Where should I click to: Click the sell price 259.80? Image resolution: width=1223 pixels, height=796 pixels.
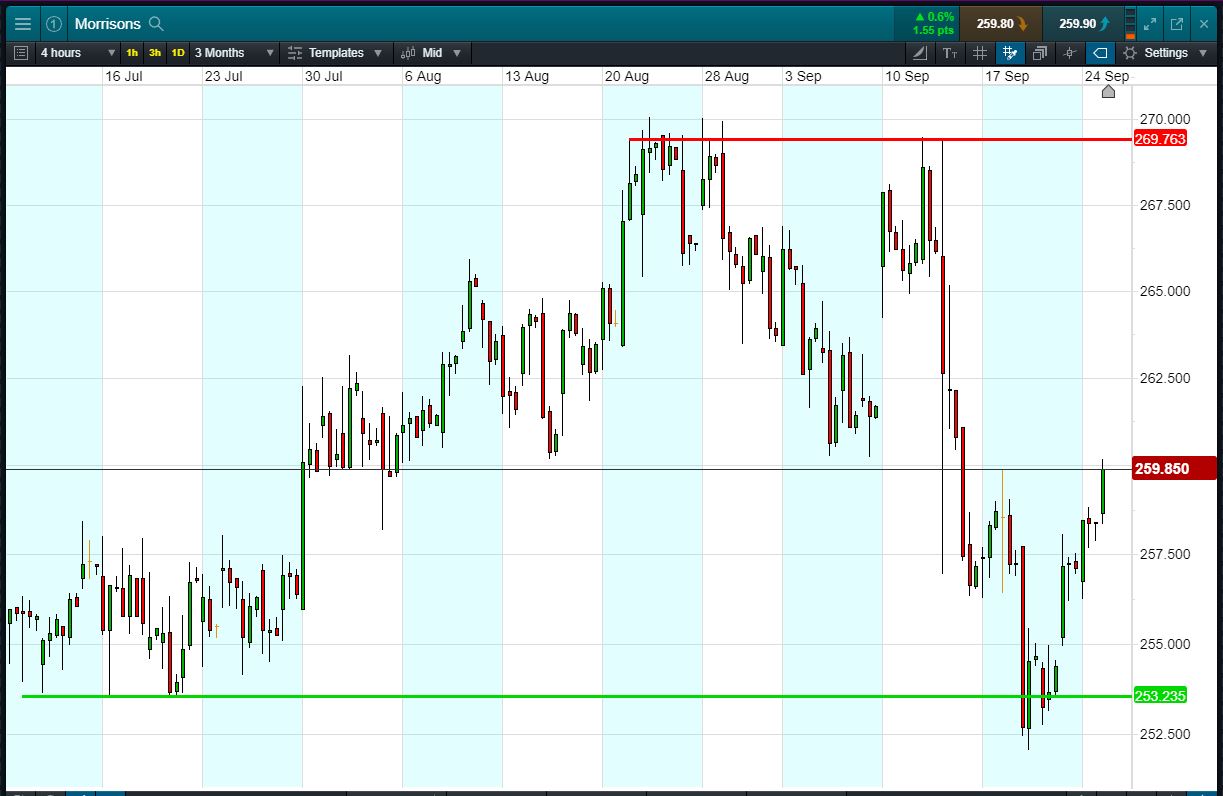point(1001,23)
